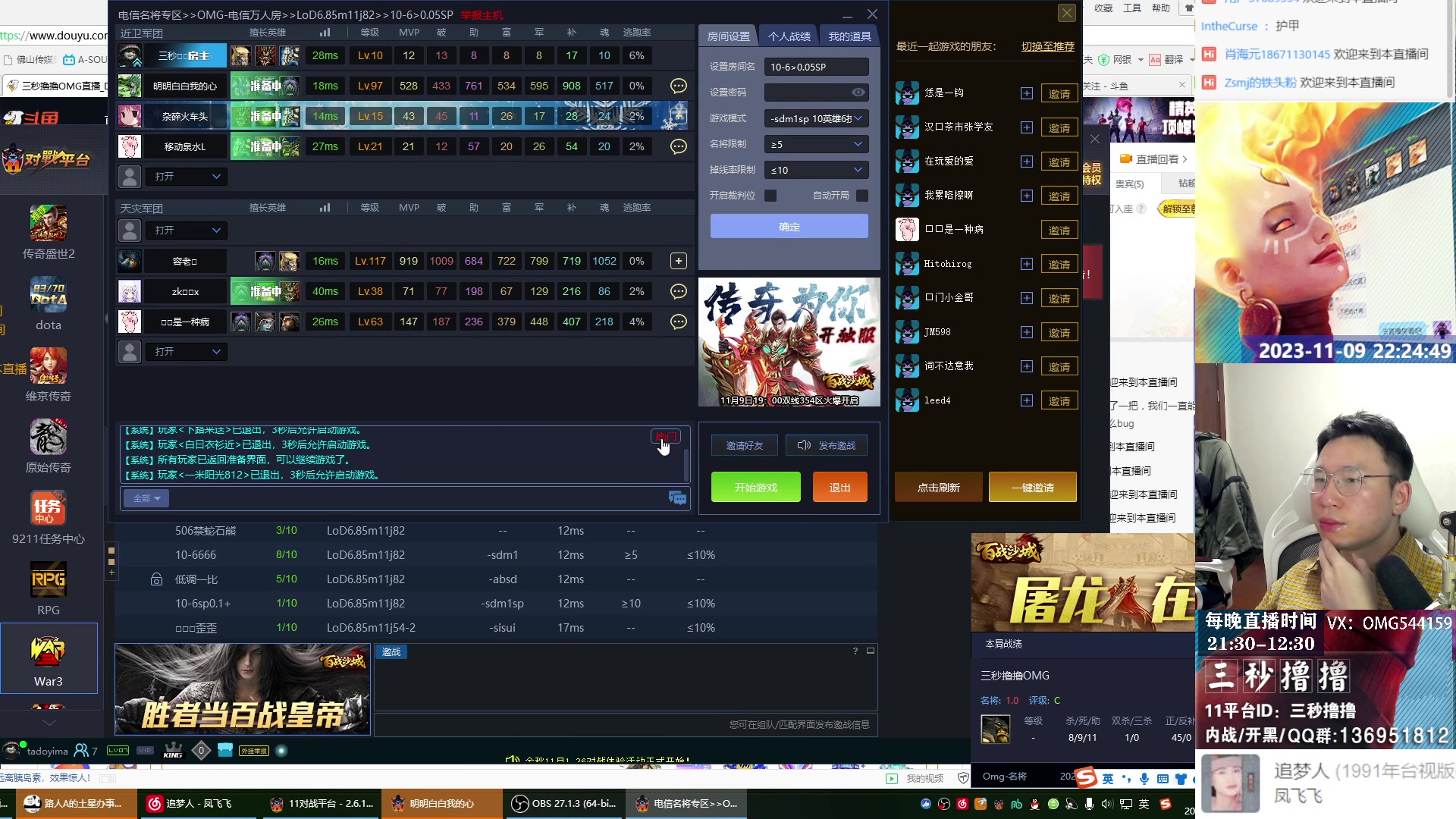Add friend JM598 with plus icon
This screenshot has width=1456, height=819.
click(x=1027, y=332)
